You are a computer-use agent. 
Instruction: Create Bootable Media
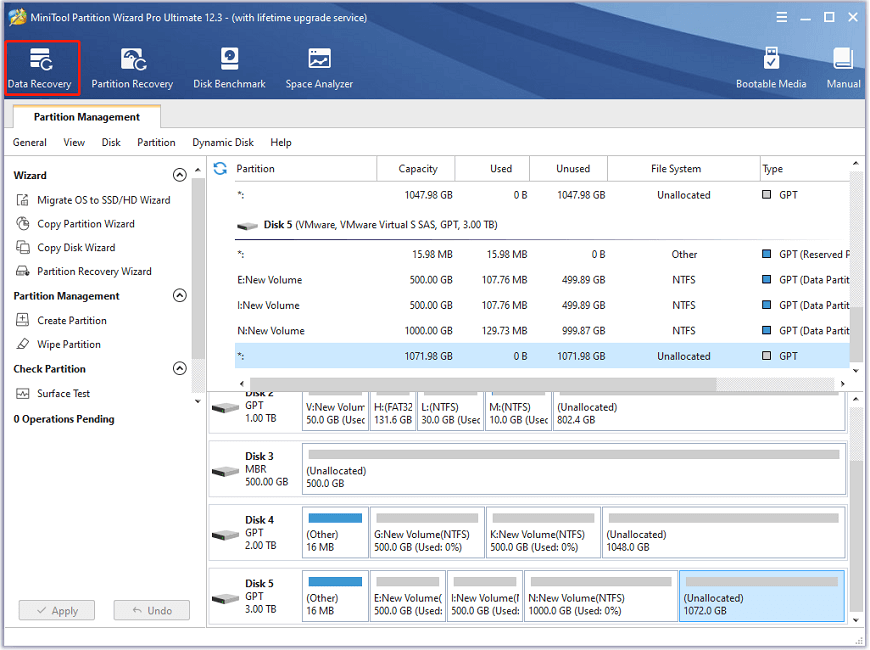click(771, 68)
